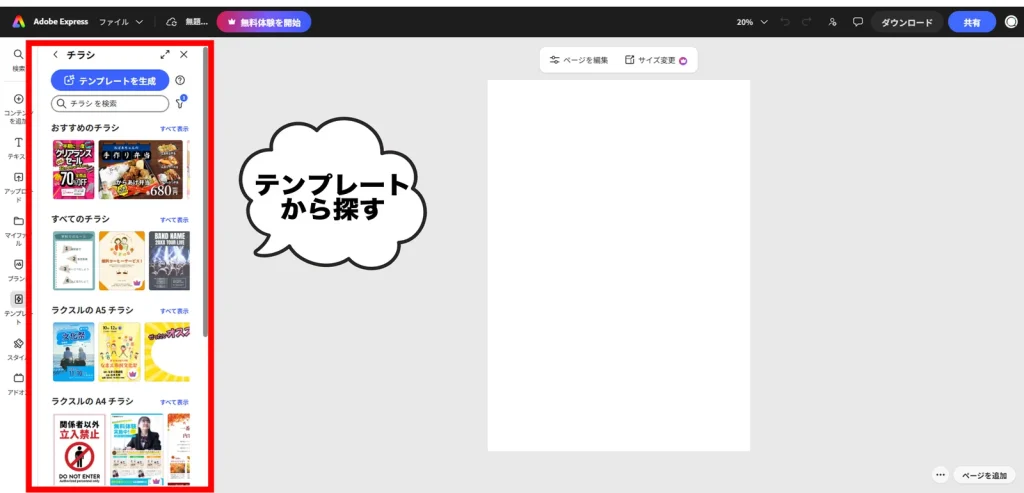Viewport: 1024px width, 493px height.
Task: Open the Upload (アップロード) sidebar icon
Action: [18, 178]
